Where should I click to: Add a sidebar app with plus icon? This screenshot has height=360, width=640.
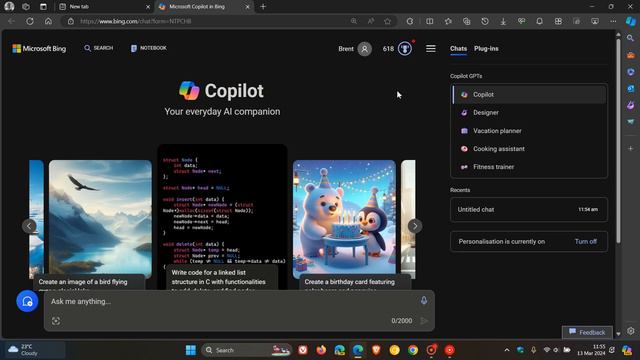pos(631,149)
